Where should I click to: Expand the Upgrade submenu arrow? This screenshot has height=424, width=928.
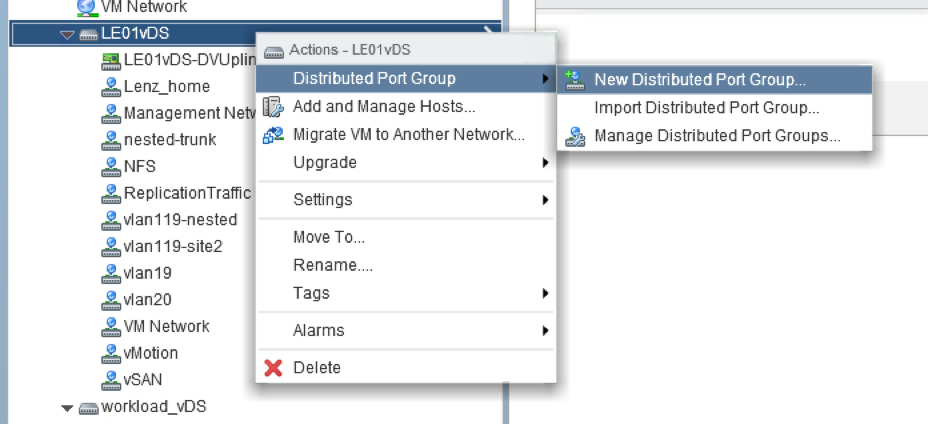point(545,162)
